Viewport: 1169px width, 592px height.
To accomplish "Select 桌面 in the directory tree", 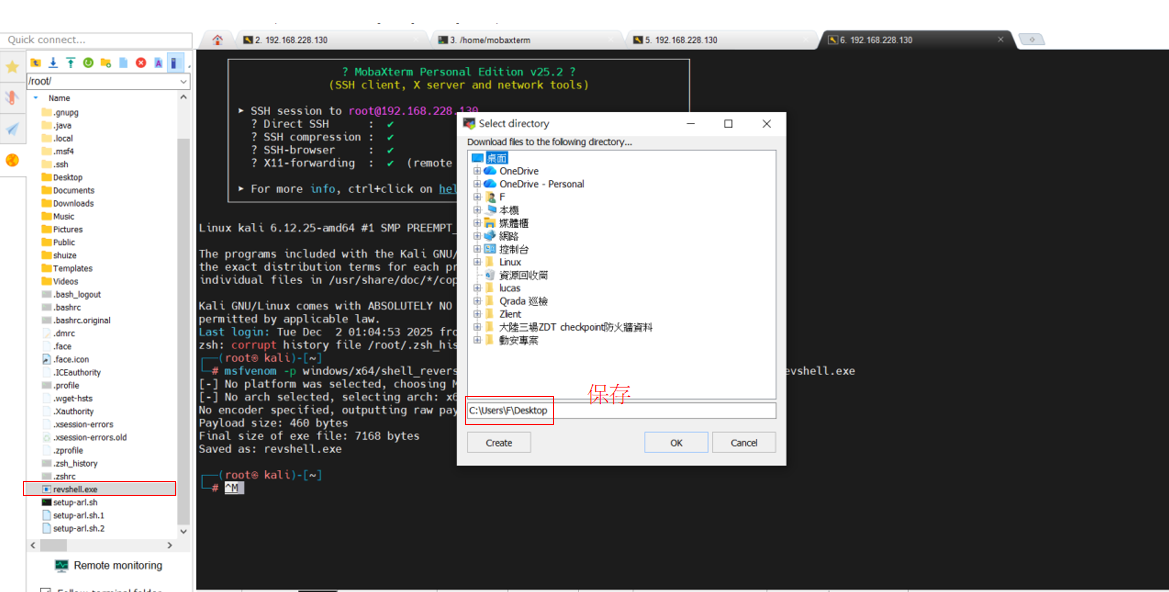I will 497,157.
